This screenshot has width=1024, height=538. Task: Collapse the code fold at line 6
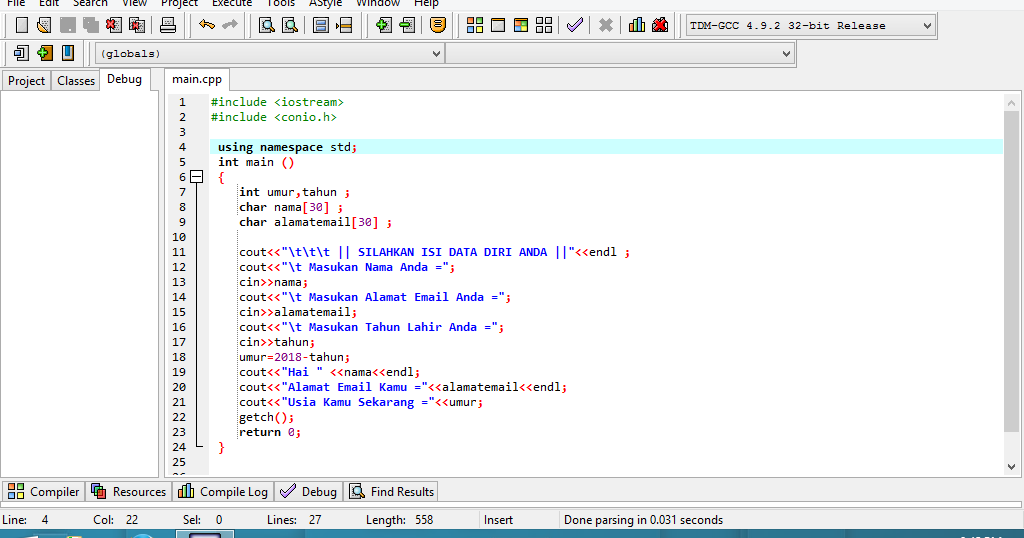[197, 177]
